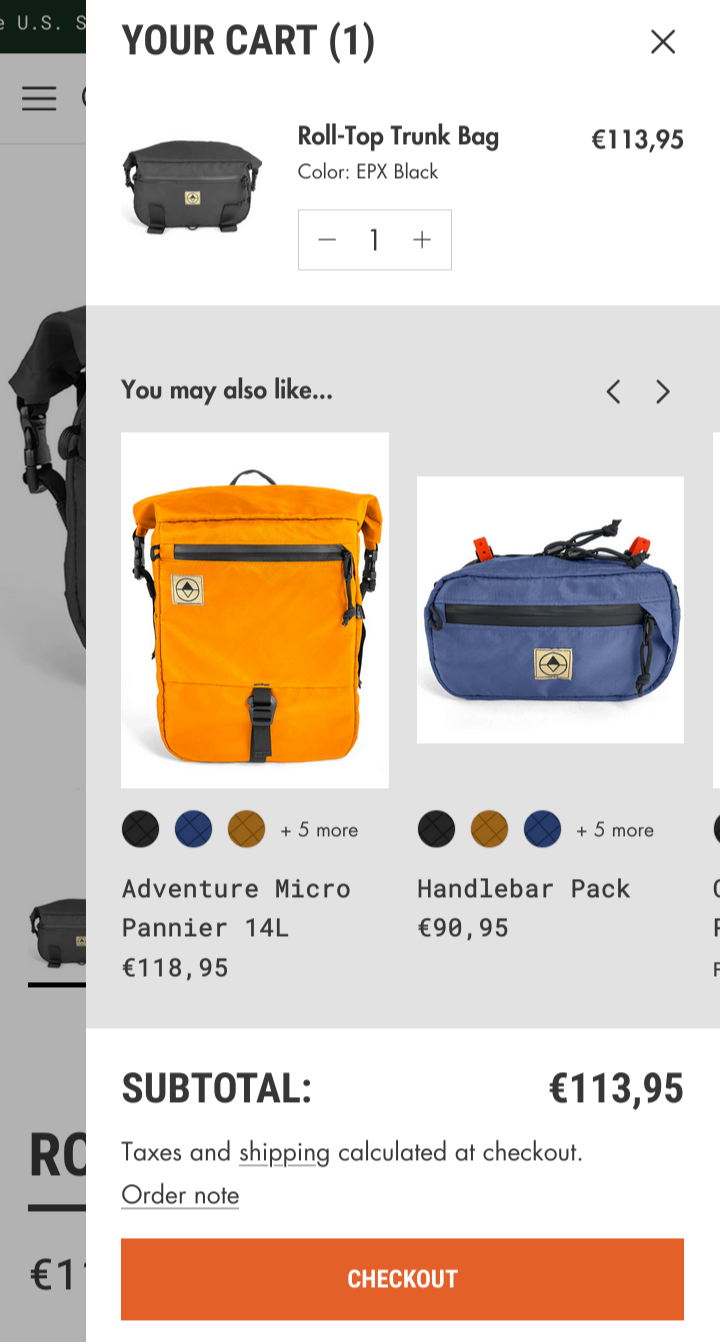
Task: Increase Roll-Top Trunk Bag quantity with plus
Action: pos(422,240)
